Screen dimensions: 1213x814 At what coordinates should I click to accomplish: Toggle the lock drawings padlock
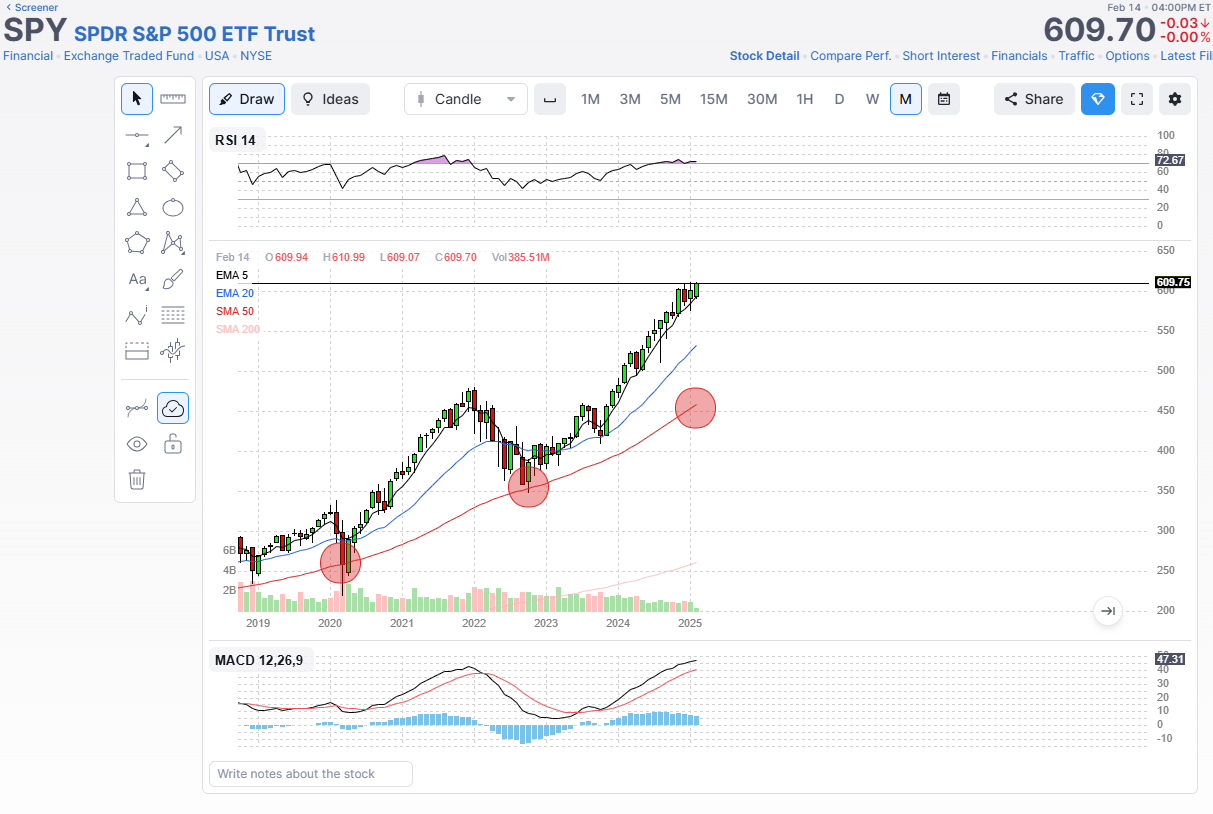[x=173, y=444]
